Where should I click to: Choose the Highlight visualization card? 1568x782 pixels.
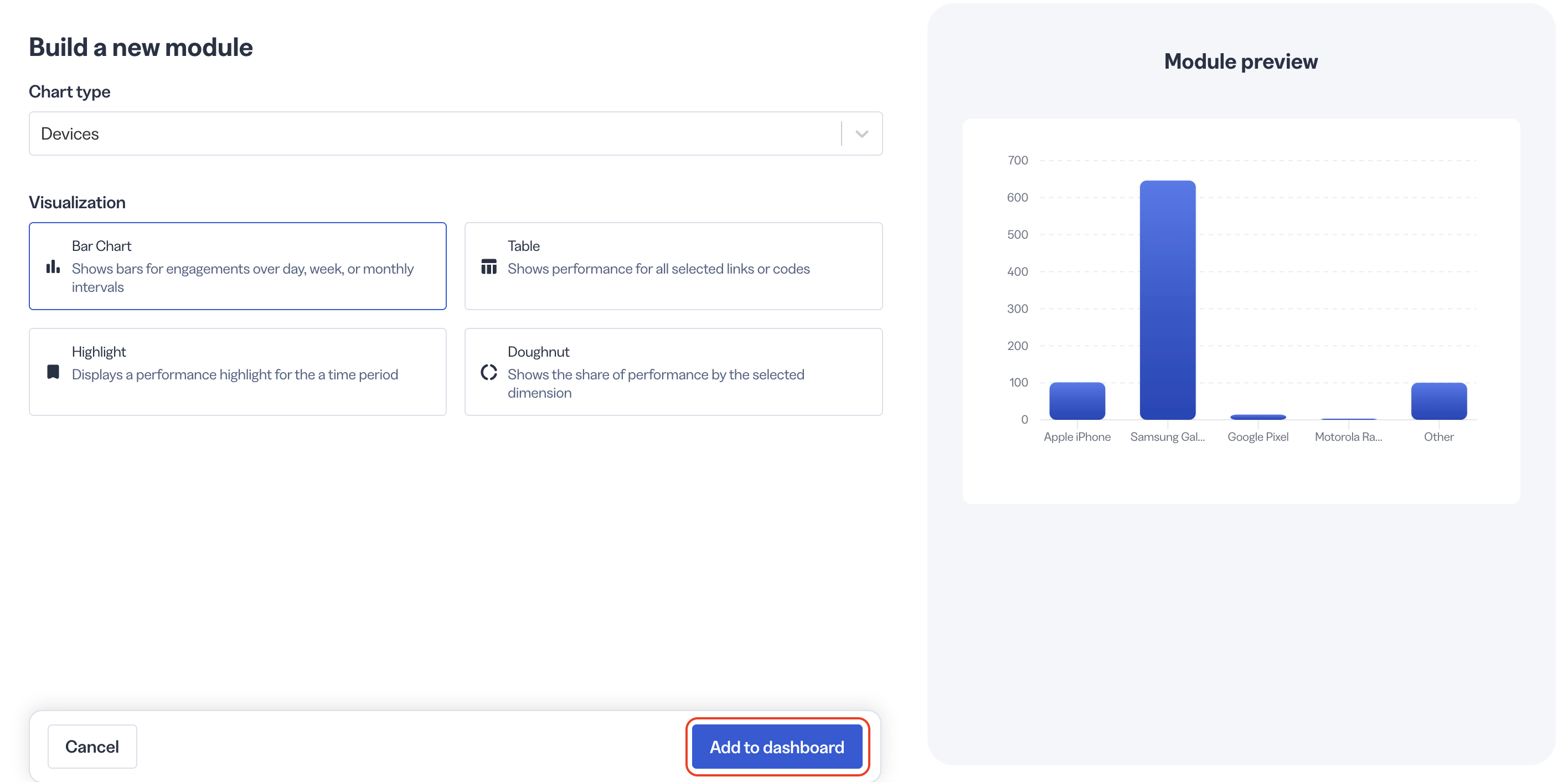coord(238,372)
